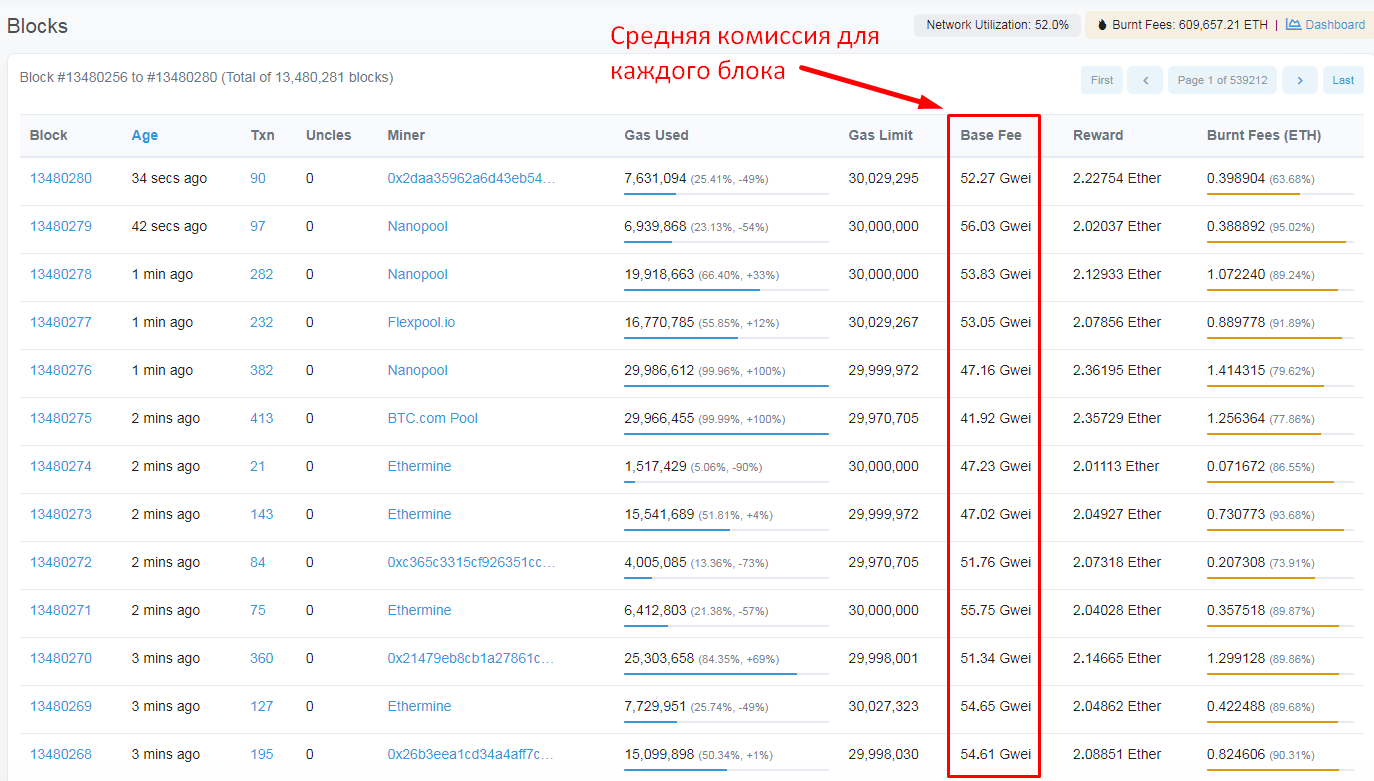View 413 transactions in block 13480275
The width and height of the screenshot is (1374, 781).
tap(261, 418)
